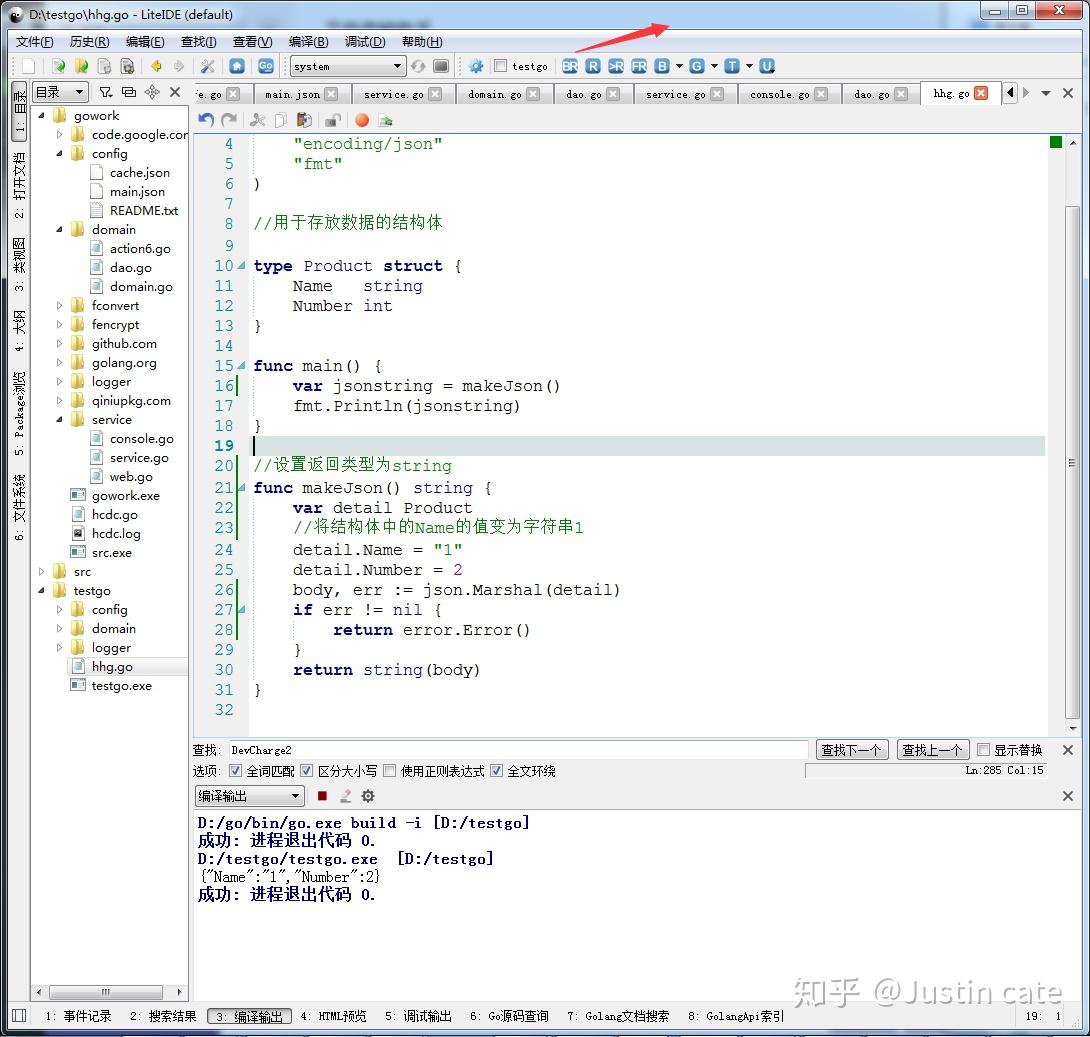1090x1037 pixels.
Task: Click the undo icon in editor toolbar
Action: [206, 120]
